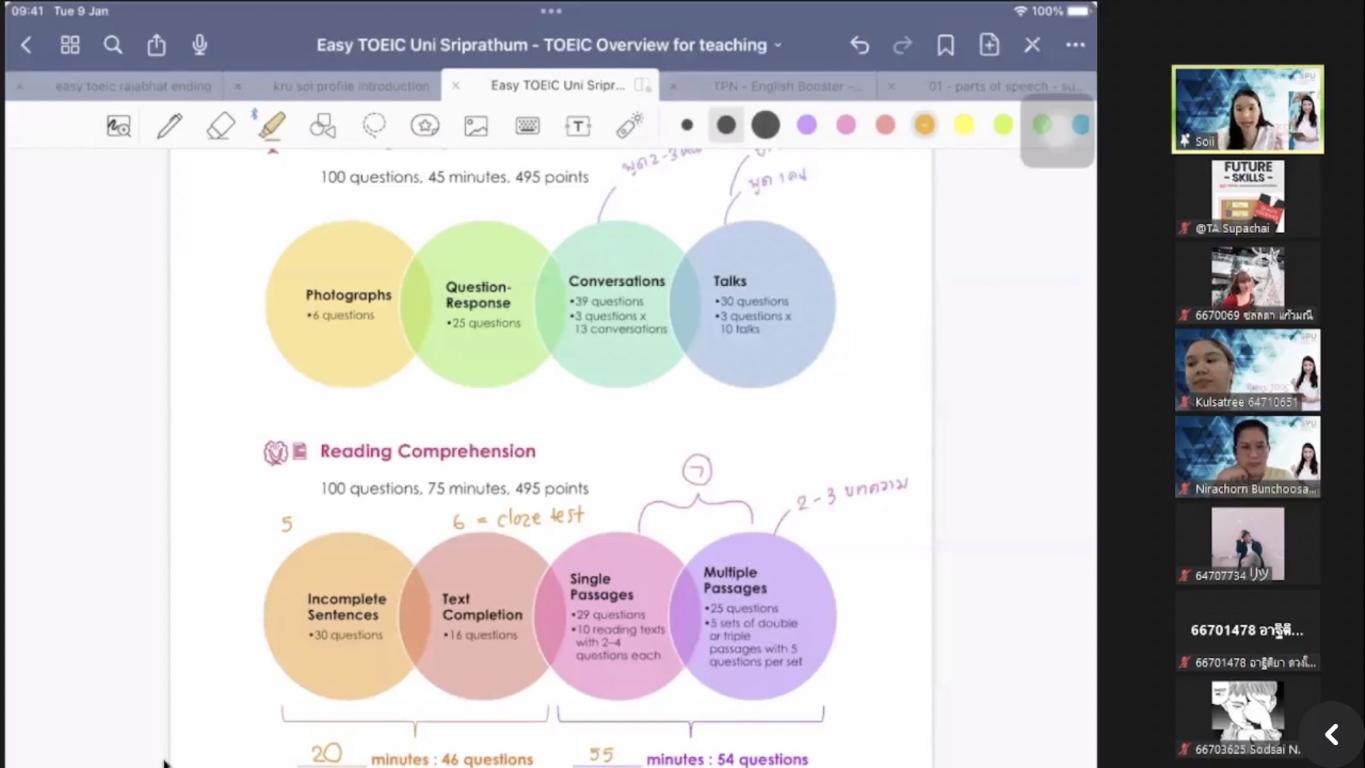Click the Multiple Passages circle label
Image resolution: width=1365 pixels, height=768 pixels.
[735, 580]
